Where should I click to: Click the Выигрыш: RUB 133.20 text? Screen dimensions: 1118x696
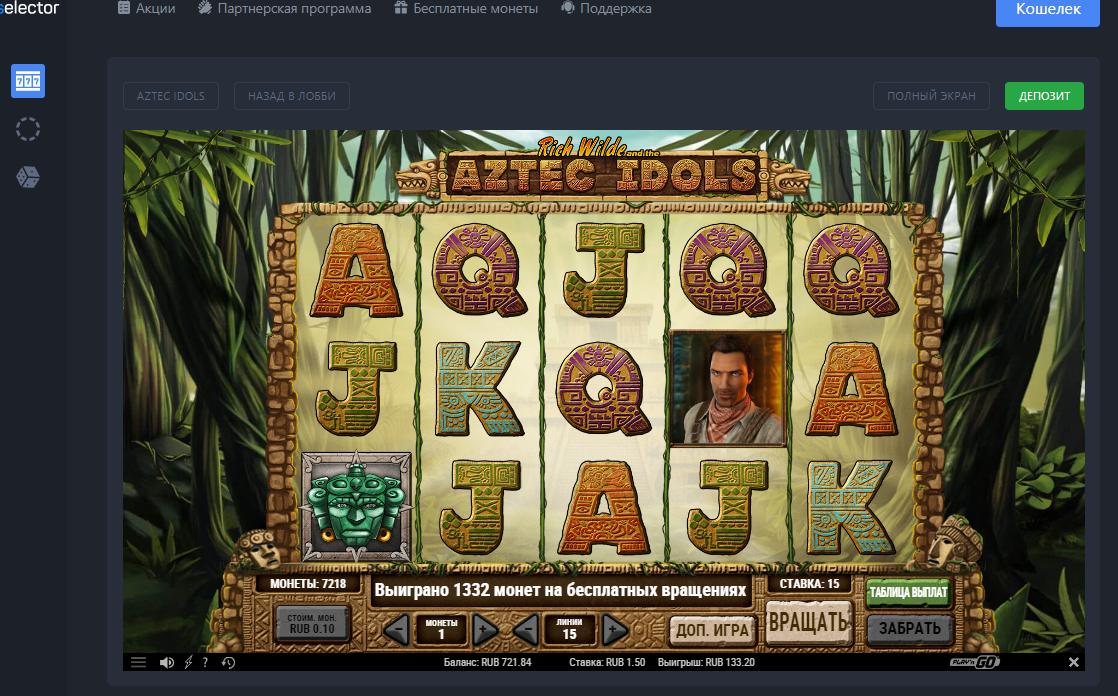[706, 662]
